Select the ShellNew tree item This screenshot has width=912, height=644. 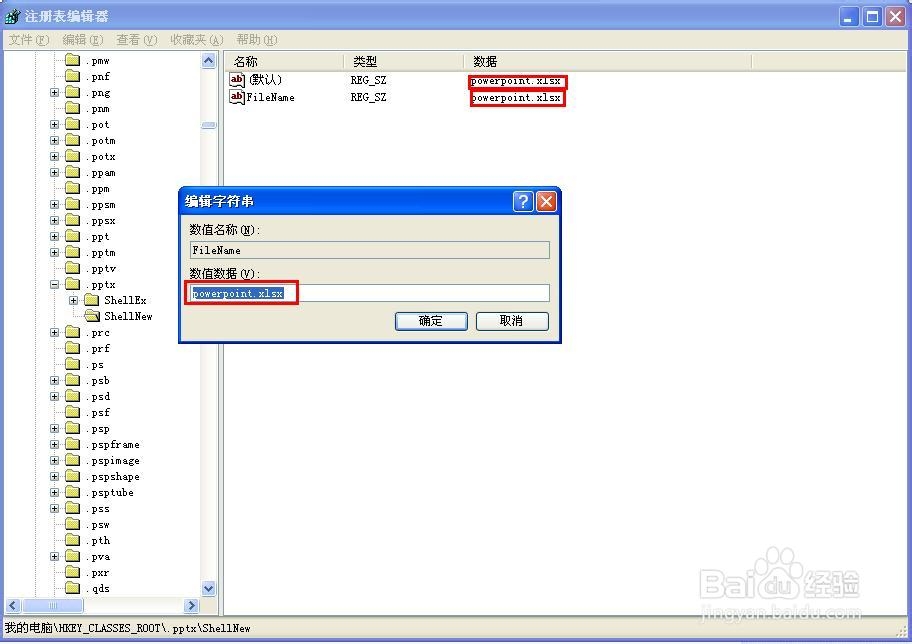pyautogui.click(x=130, y=316)
